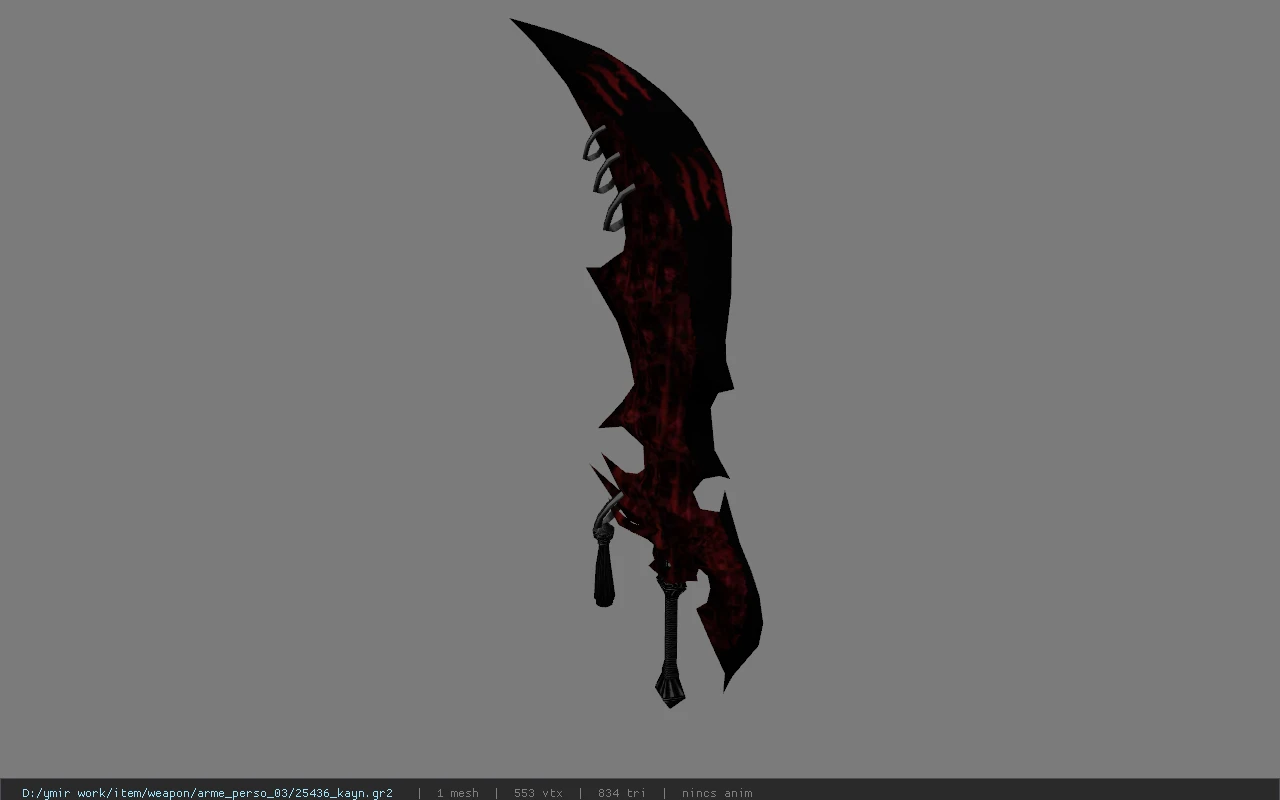Click the '553 vtx' vertex count
The width and height of the screenshot is (1280, 800).
point(538,793)
